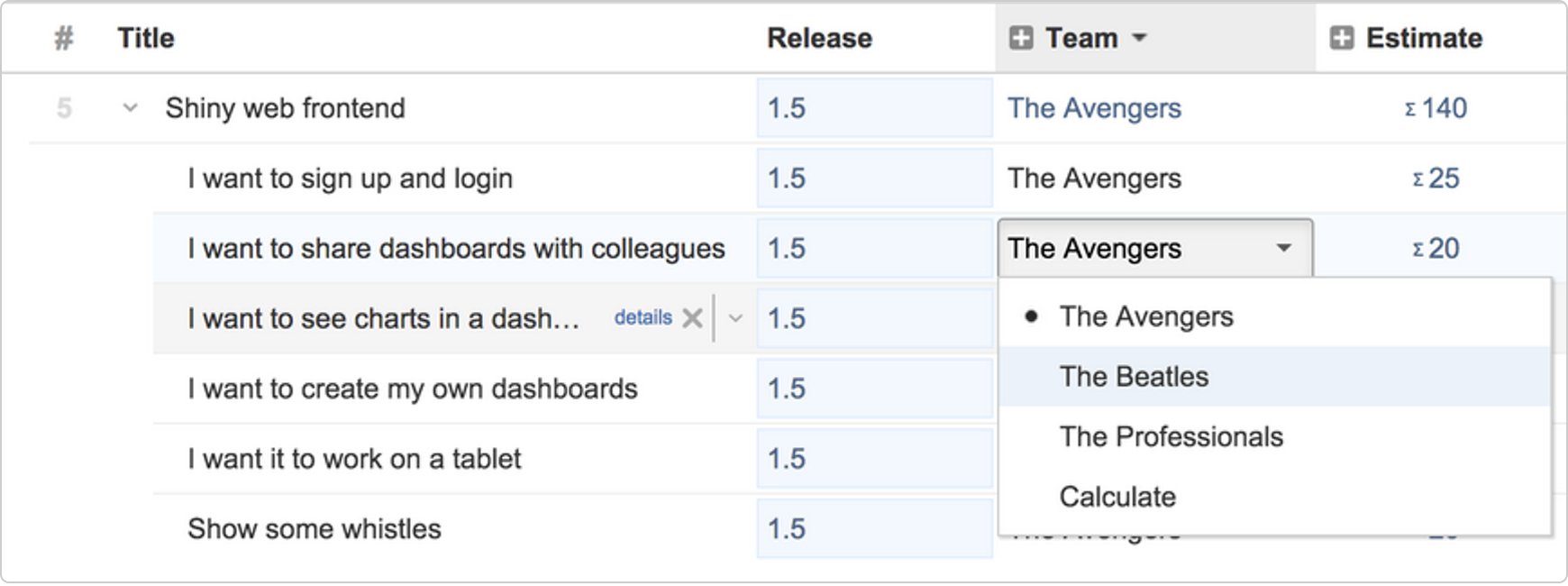Click the X icon on the charts row

[x=692, y=318]
